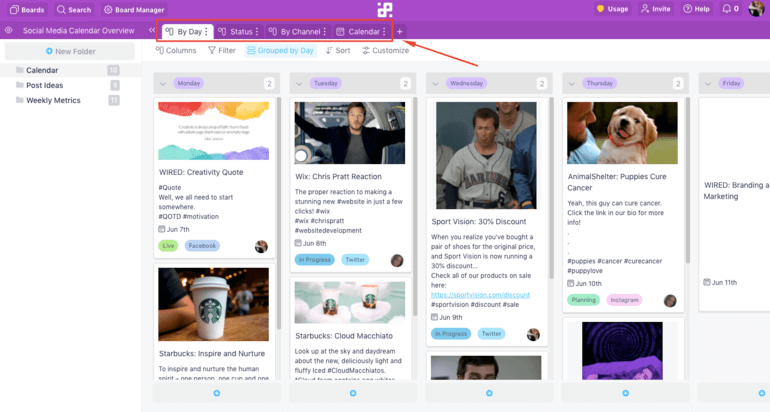Open By Day tab options dots
Screen dimensions: 770x412
[206, 31]
